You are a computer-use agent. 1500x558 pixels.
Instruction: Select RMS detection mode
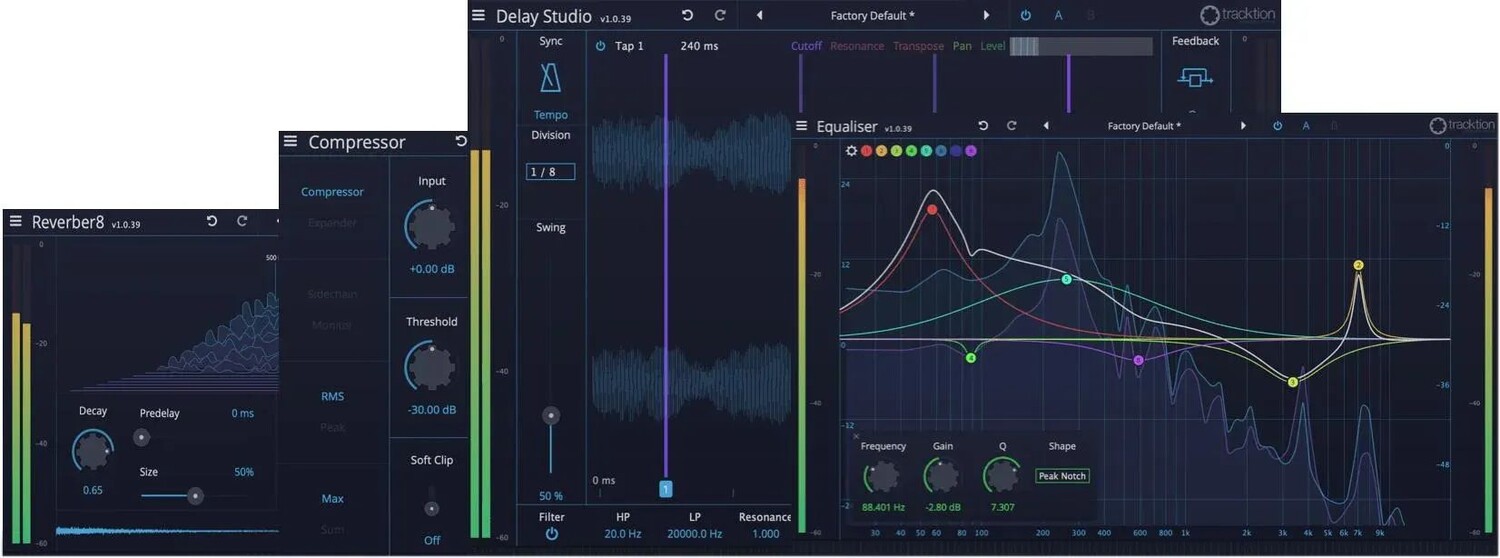[x=333, y=397]
